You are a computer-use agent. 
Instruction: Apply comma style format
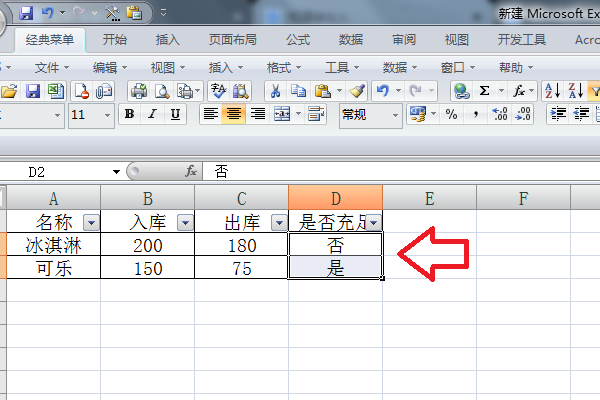click(x=475, y=114)
